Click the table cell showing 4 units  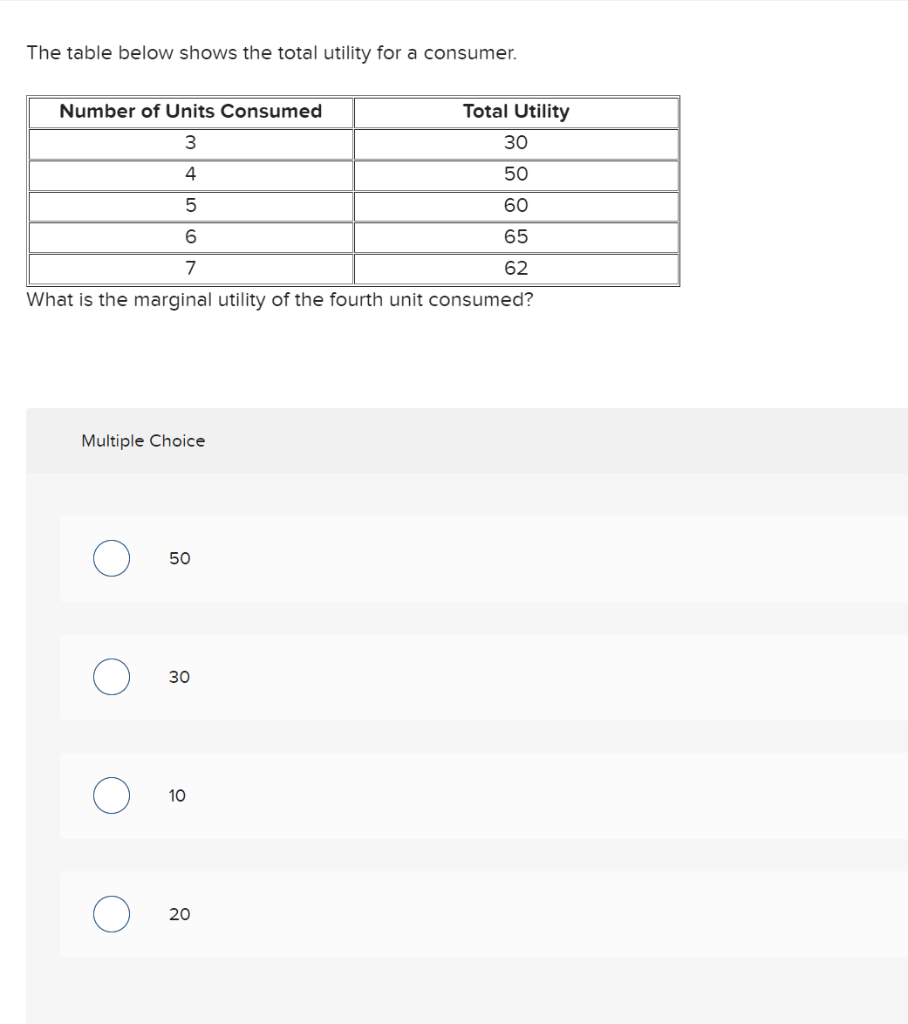click(x=192, y=174)
